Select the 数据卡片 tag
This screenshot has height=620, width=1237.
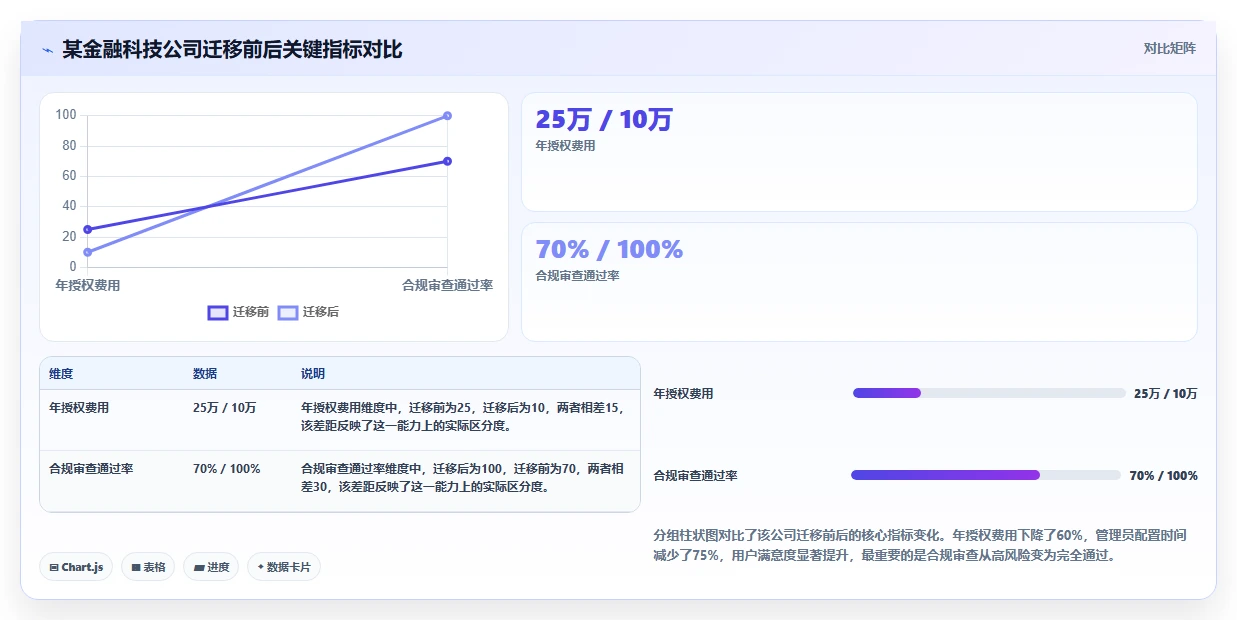point(284,567)
